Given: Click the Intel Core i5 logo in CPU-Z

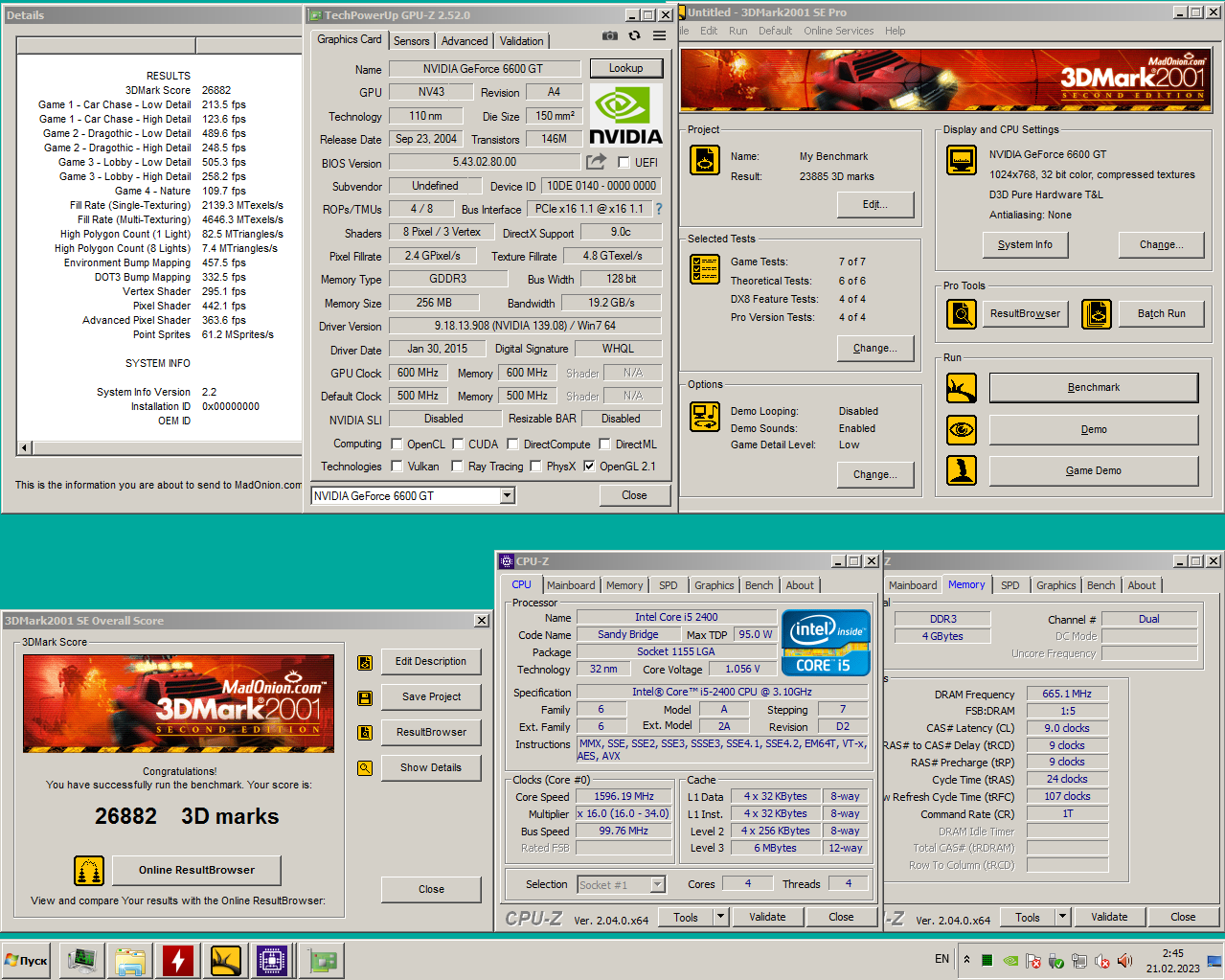Looking at the screenshot, I should pyautogui.click(x=826, y=643).
